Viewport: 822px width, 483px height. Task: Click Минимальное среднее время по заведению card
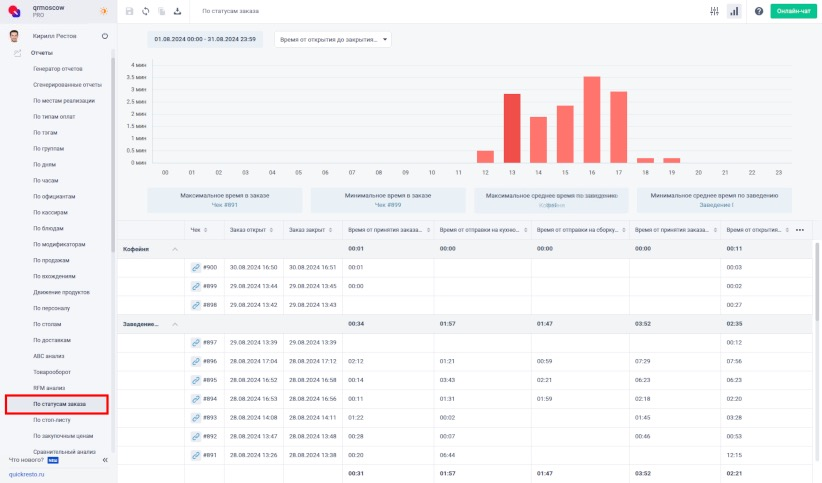(x=714, y=200)
